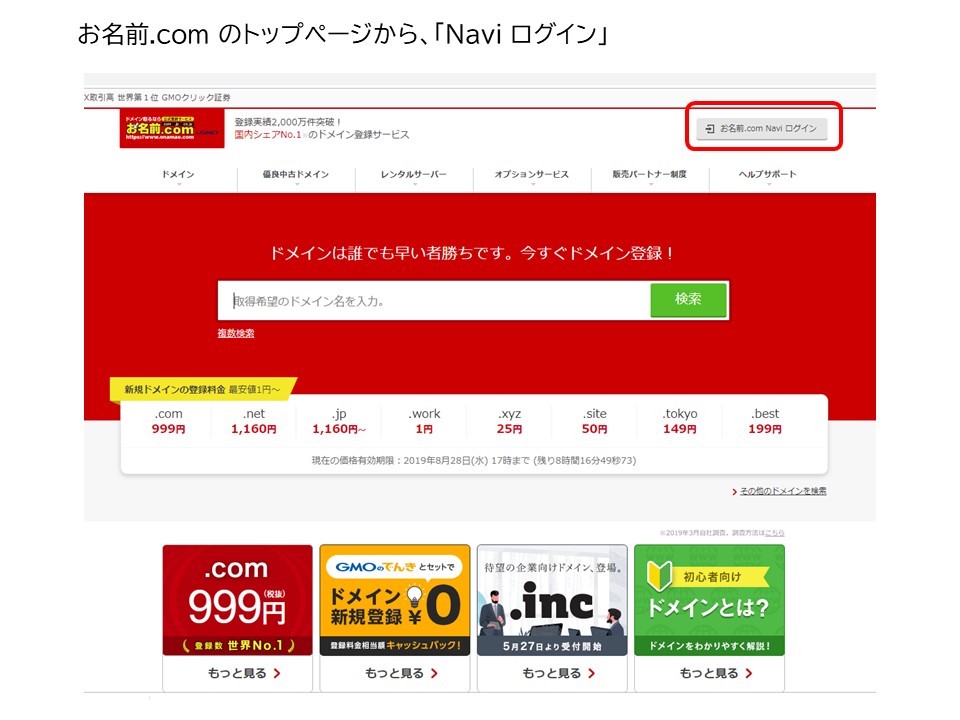Viewport: 960px width, 720px height.
Task: Click the GMOクリック証券 top text ad
Action: [157, 97]
